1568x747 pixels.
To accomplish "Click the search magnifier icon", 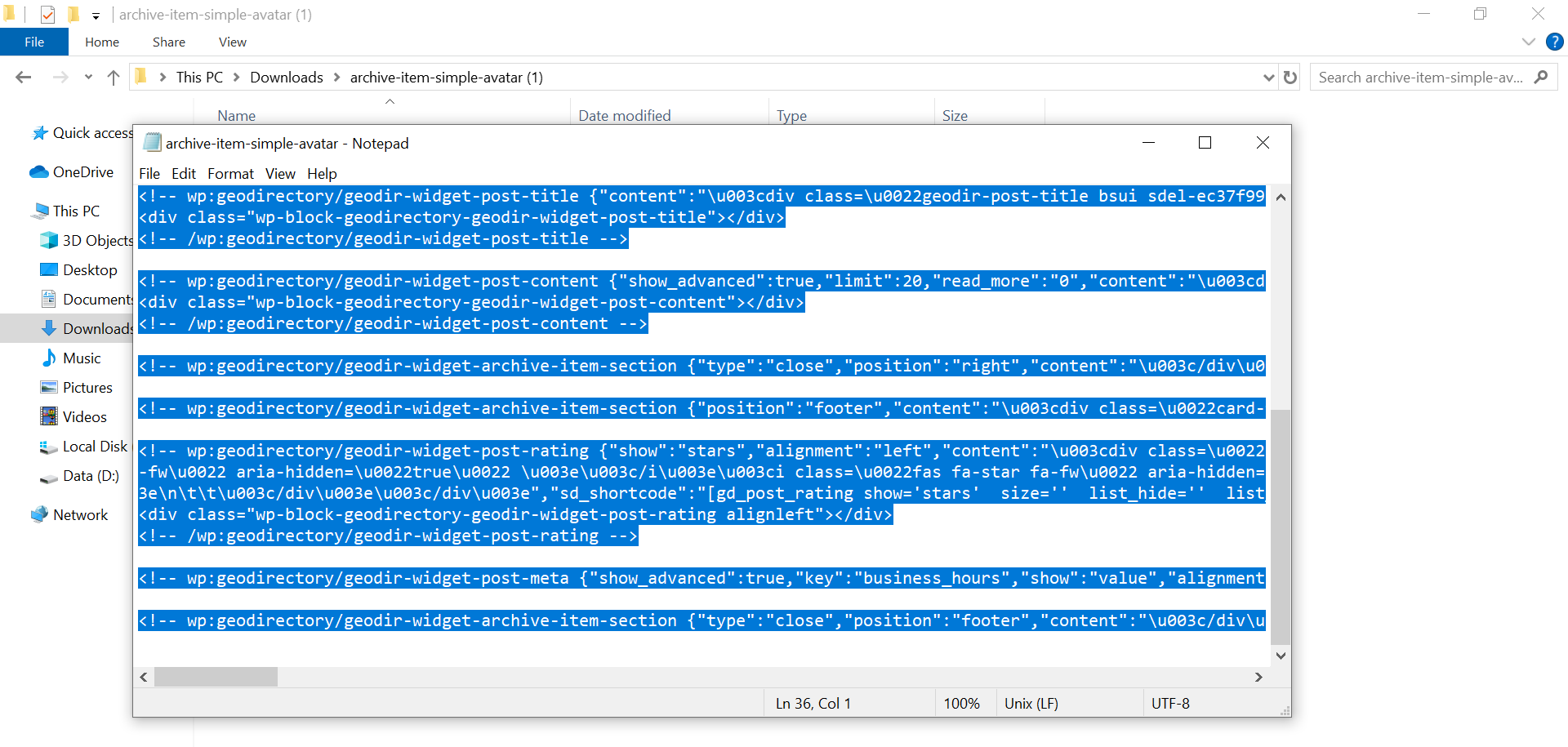I will tap(1541, 77).
